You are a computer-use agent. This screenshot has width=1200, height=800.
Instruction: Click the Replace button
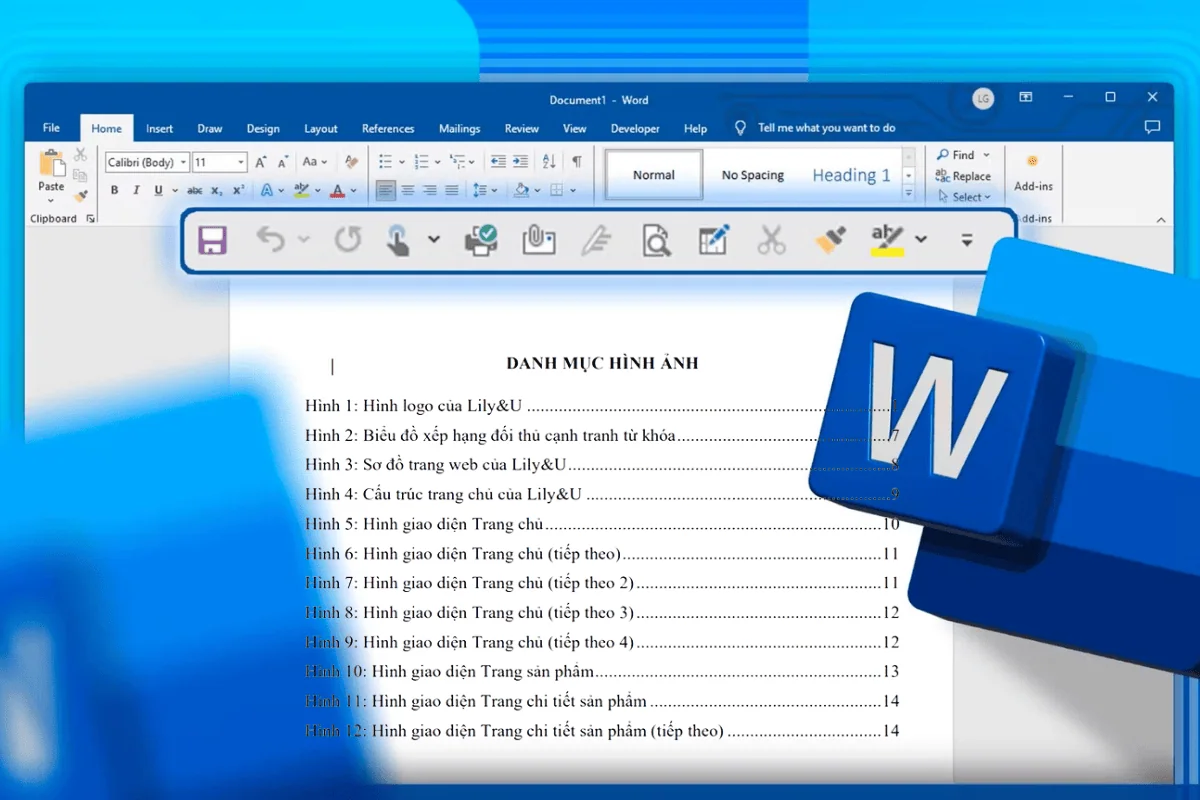coord(964,176)
